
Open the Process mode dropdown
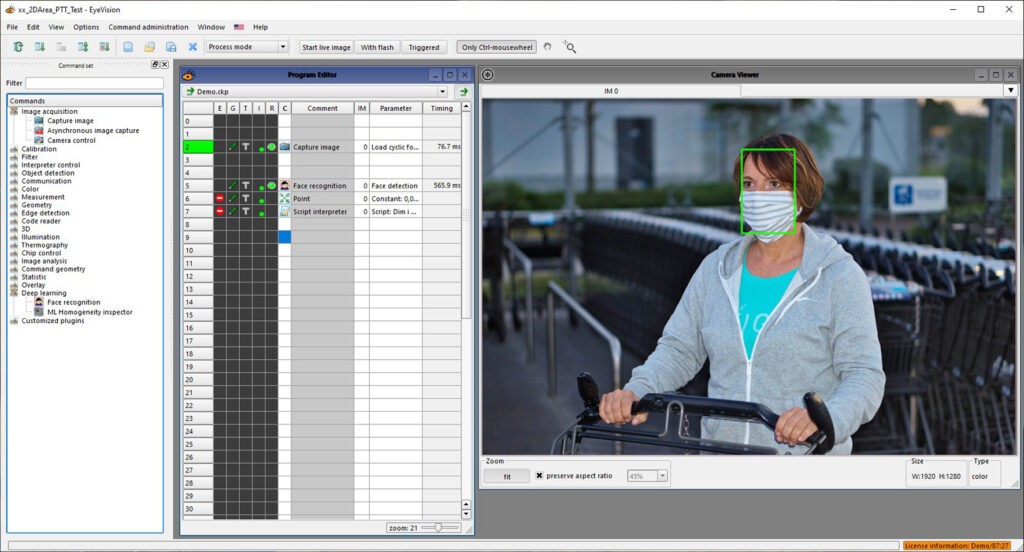pyautogui.click(x=246, y=47)
